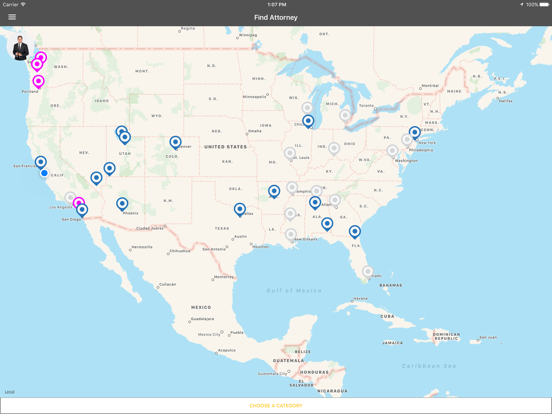The width and height of the screenshot is (552, 414).
Task: Select the gray pin near Memphis
Action: pyautogui.click(x=292, y=188)
